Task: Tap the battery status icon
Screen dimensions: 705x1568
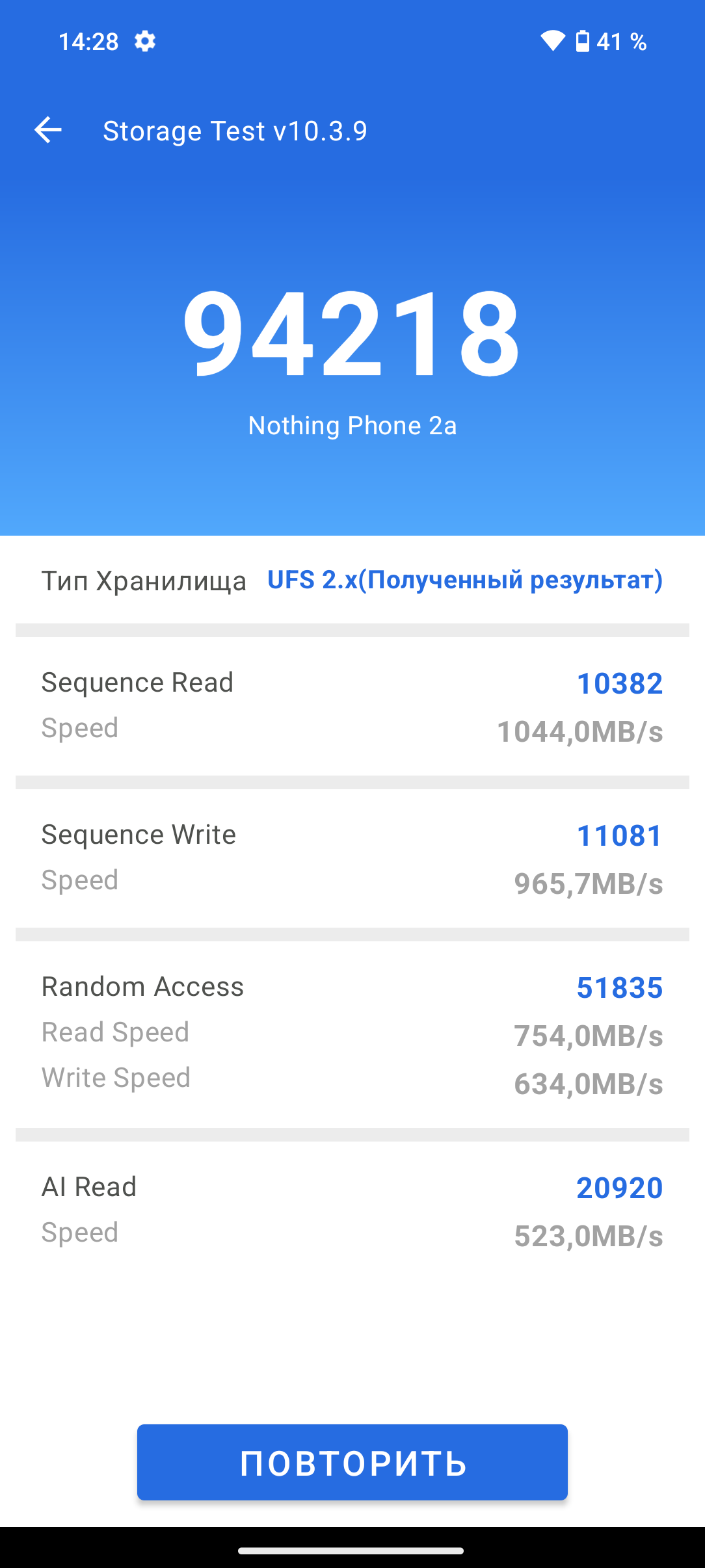Action: click(583, 41)
